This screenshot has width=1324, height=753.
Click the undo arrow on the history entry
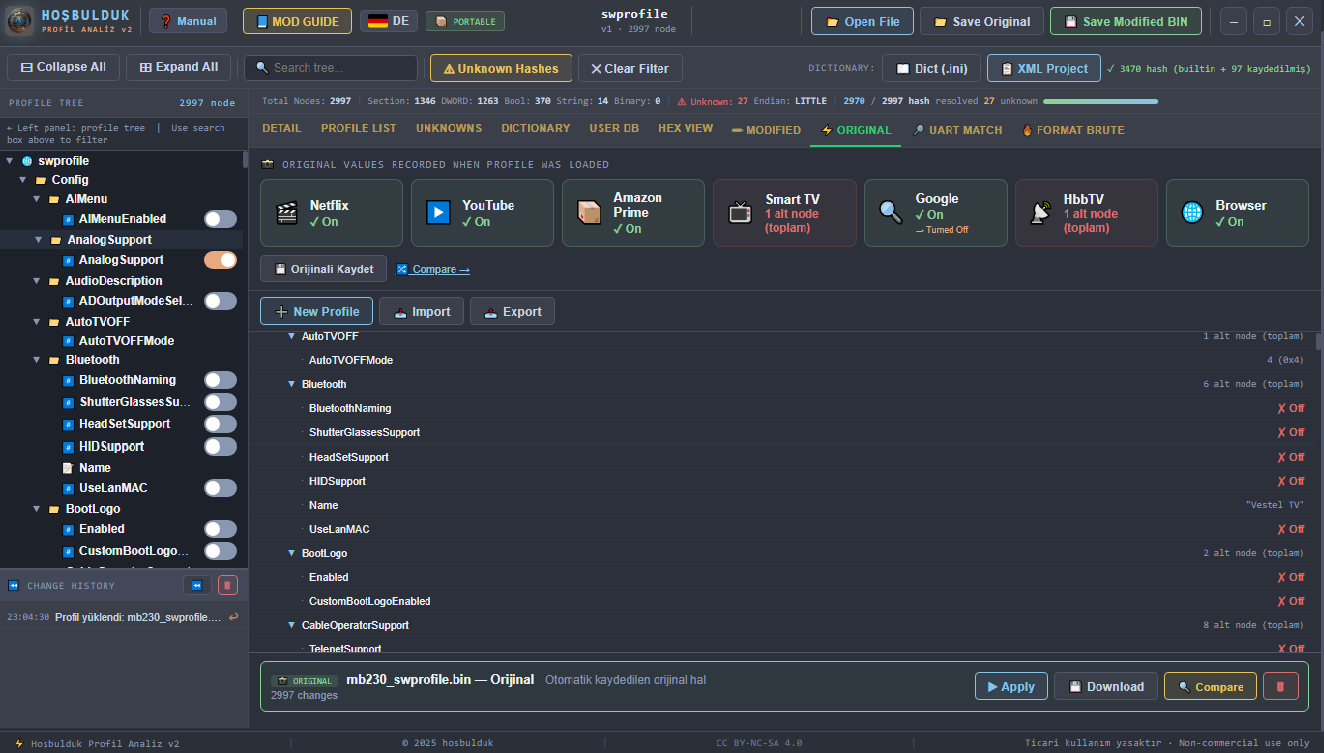coord(233,617)
